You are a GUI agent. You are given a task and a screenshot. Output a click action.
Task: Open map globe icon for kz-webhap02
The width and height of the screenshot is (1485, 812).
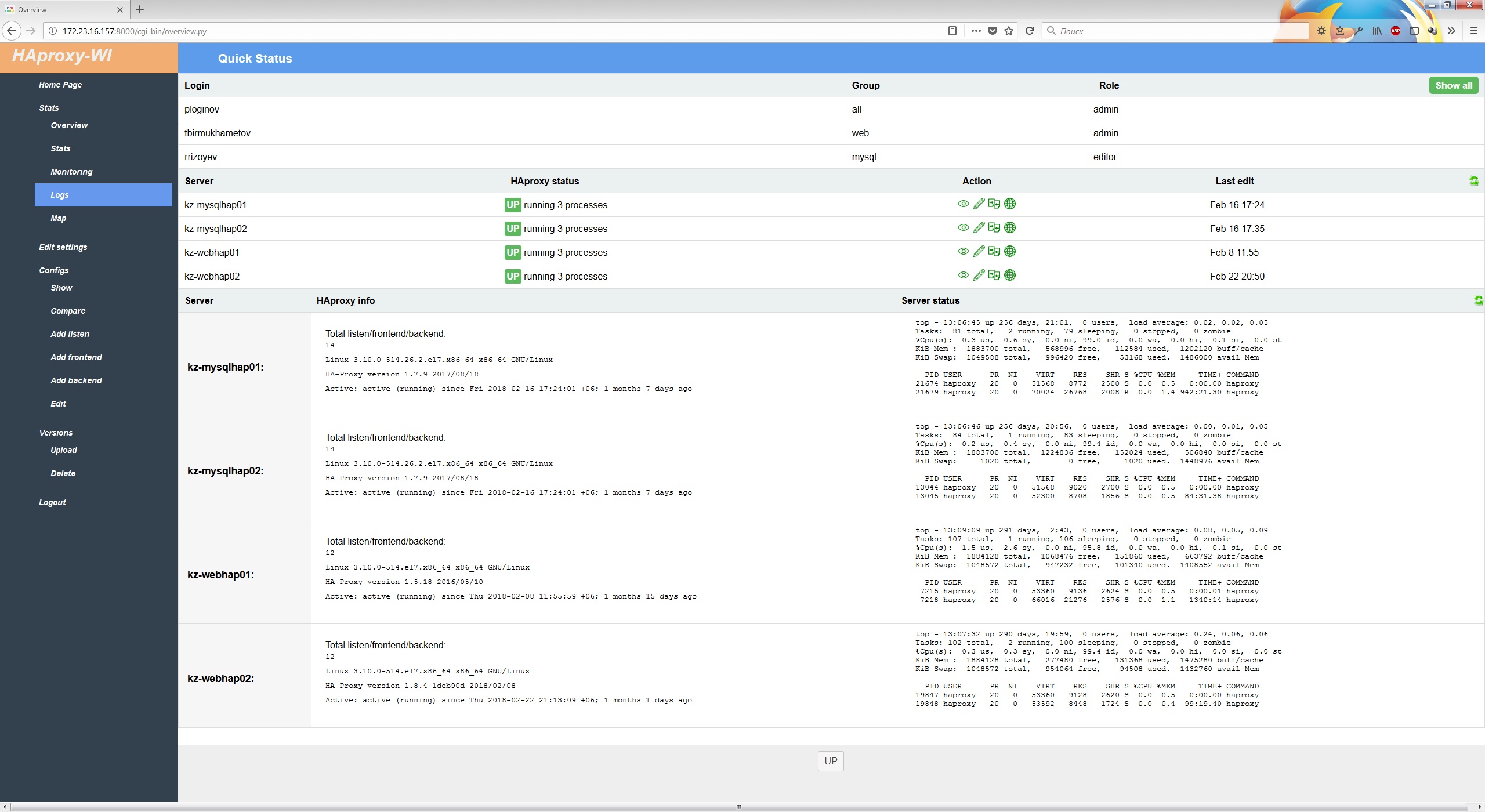tap(1010, 275)
